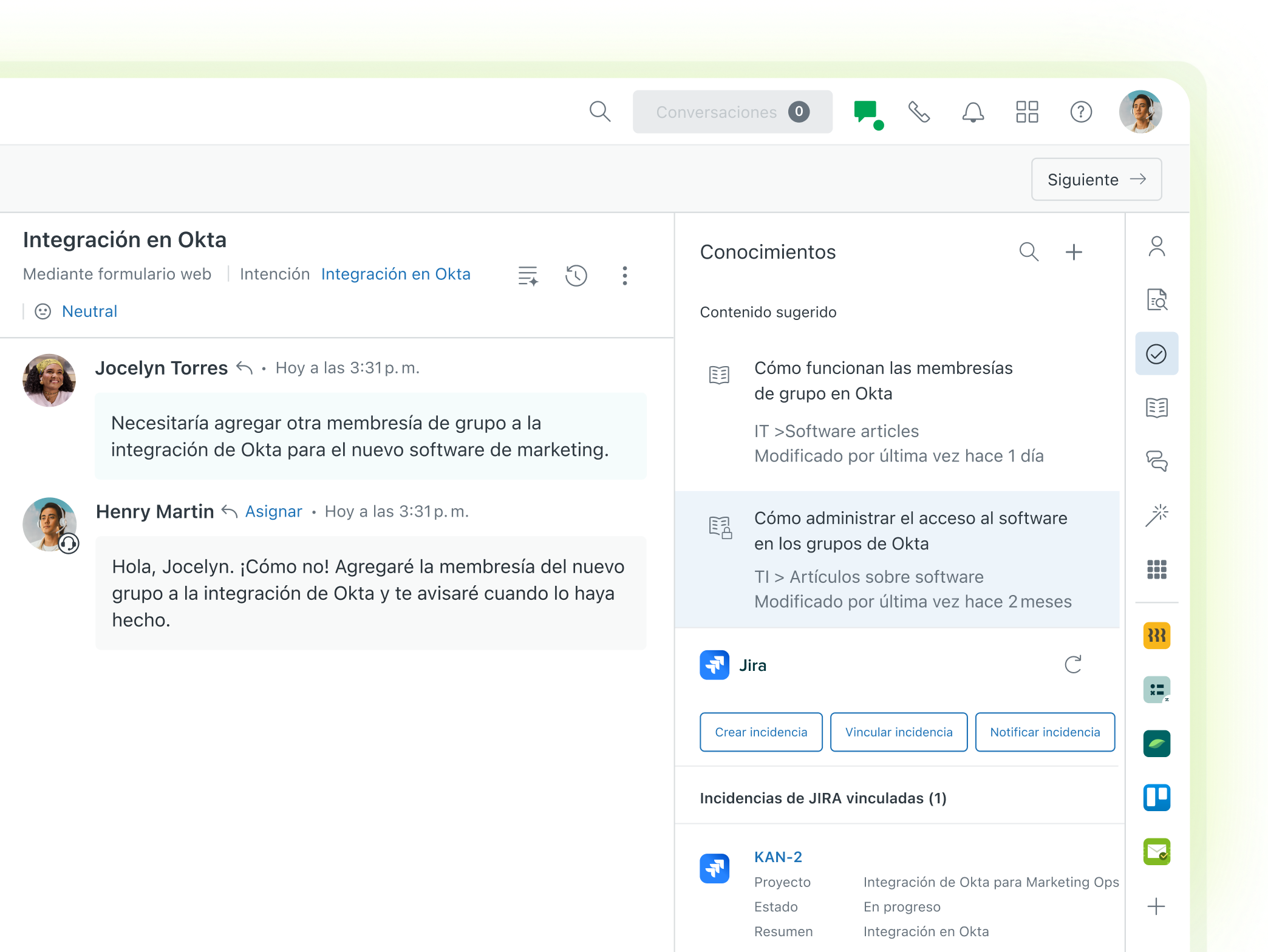Click Vincular incidencia button
Viewport: 1268px width, 952px height.
(899, 732)
